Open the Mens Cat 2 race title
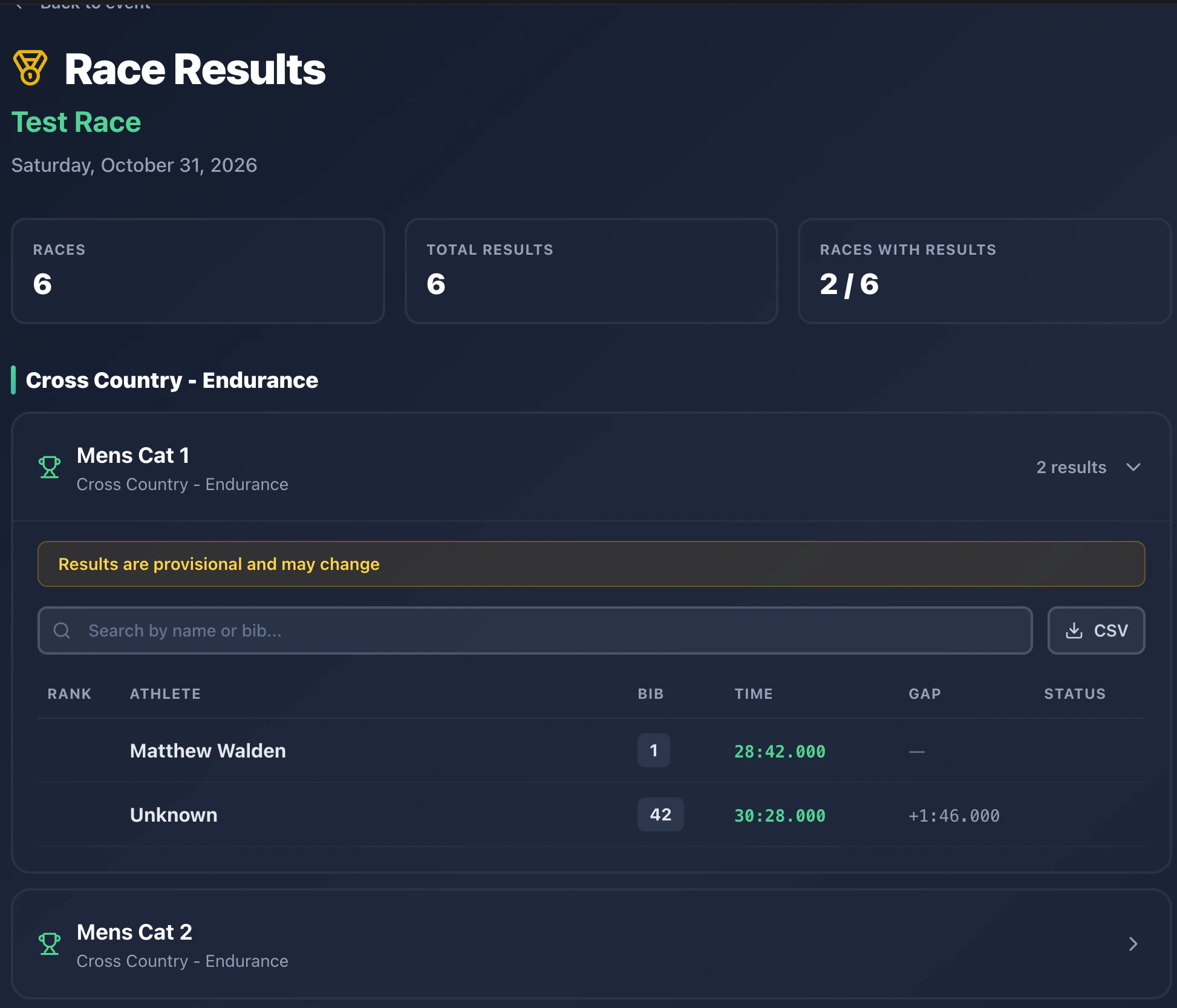This screenshot has height=1008, width=1177. coord(134,932)
